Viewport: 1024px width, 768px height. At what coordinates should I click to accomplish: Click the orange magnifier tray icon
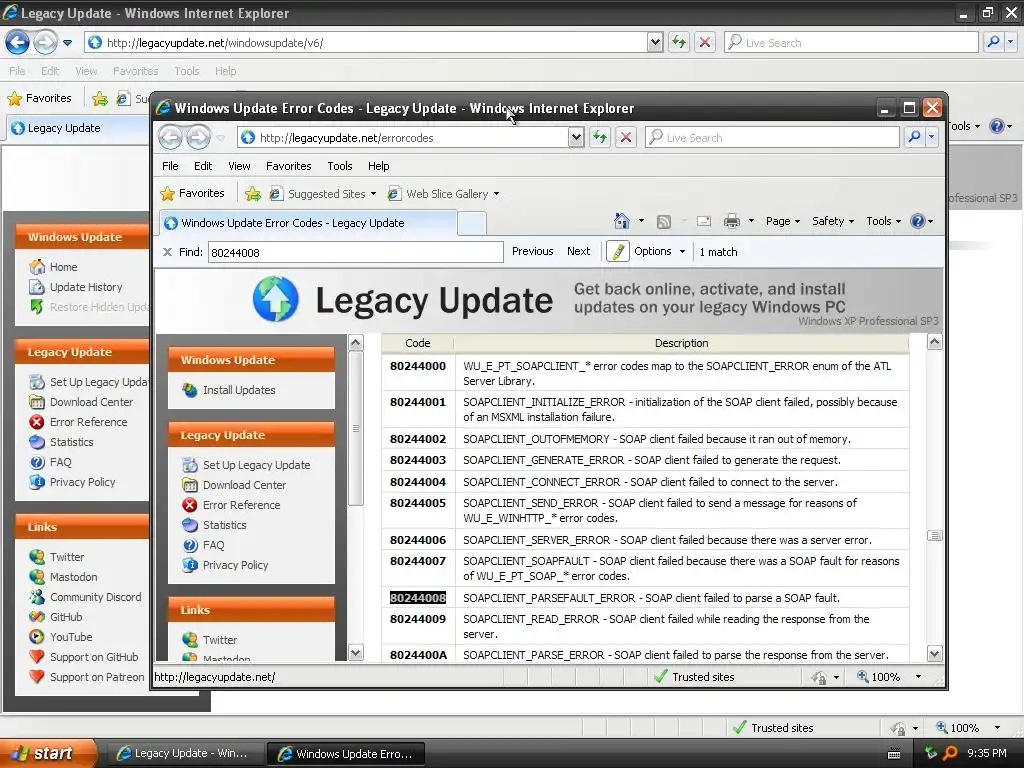tap(951, 753)
